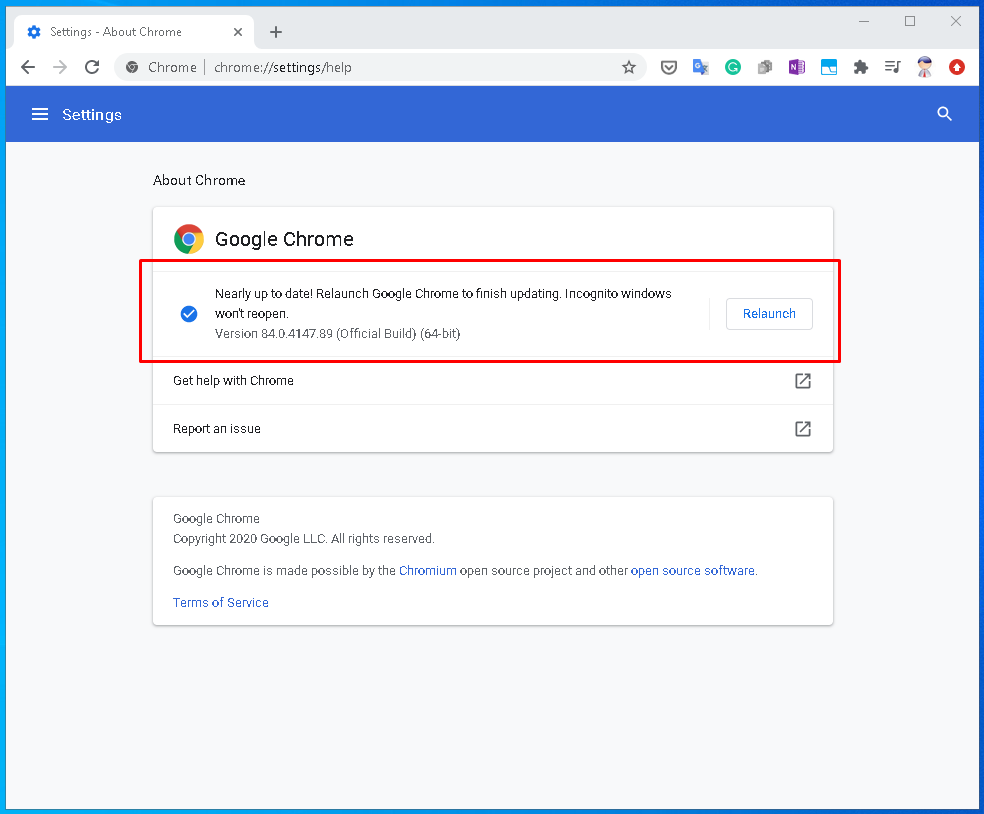This screenshot has width=984, height=814.
Task: Open external link icon for Report an issue
Action: coord(803,429)
